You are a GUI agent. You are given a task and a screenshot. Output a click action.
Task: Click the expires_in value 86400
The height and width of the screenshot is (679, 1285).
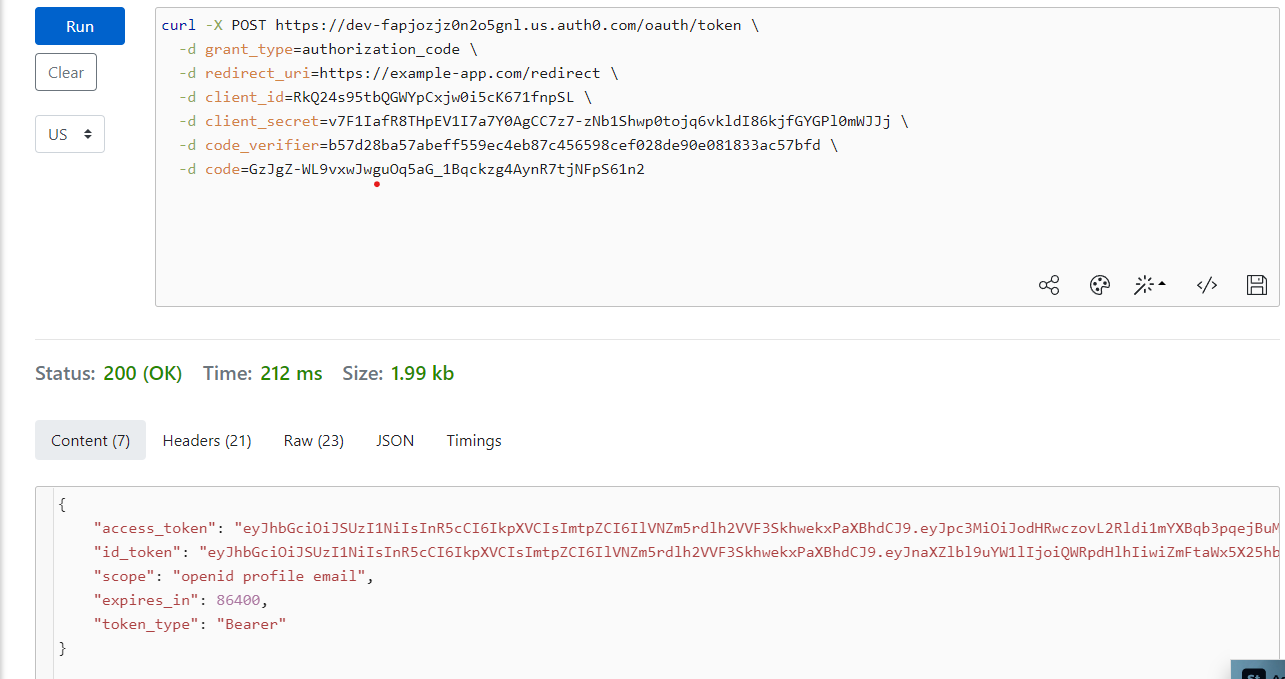[238, 599]
